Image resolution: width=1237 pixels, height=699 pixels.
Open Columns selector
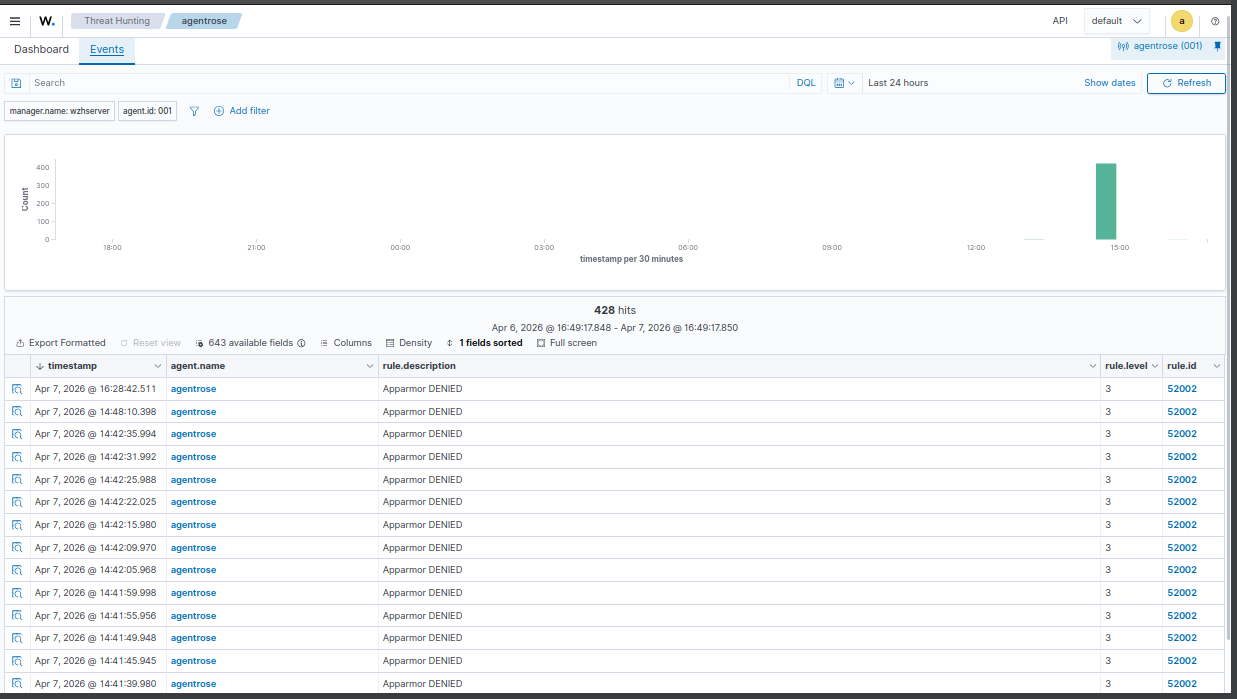point(345,343)
